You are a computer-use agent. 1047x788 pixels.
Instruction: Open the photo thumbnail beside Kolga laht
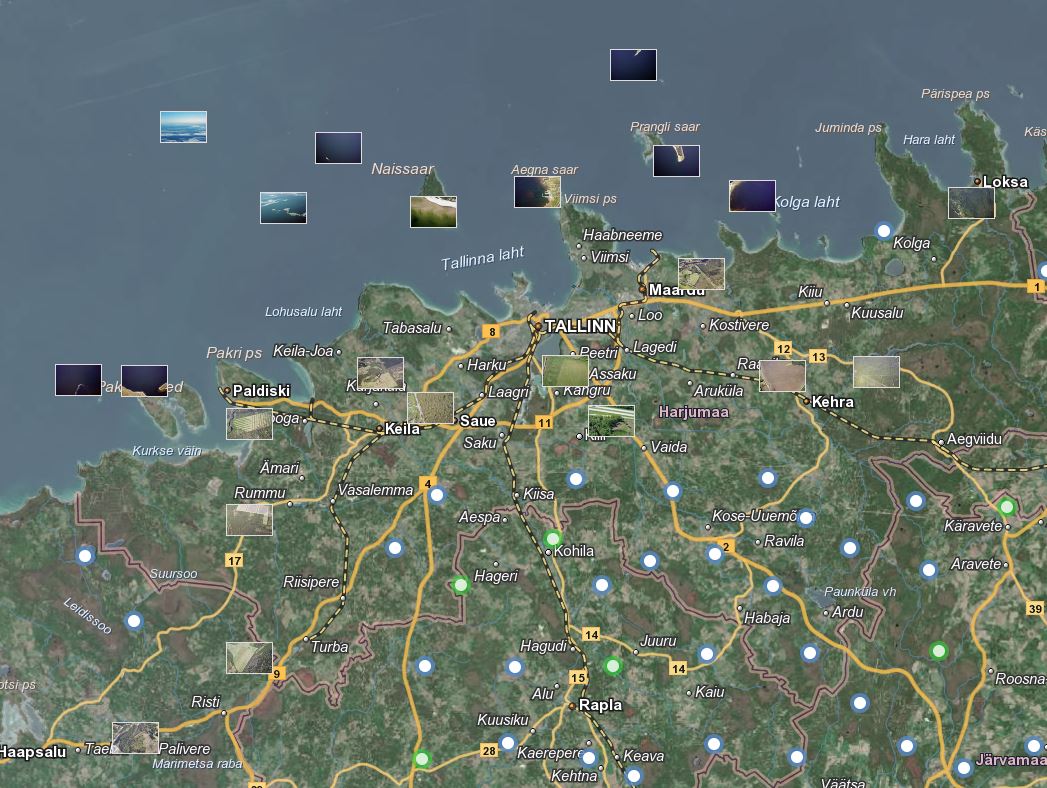click(x=753, y=196)
